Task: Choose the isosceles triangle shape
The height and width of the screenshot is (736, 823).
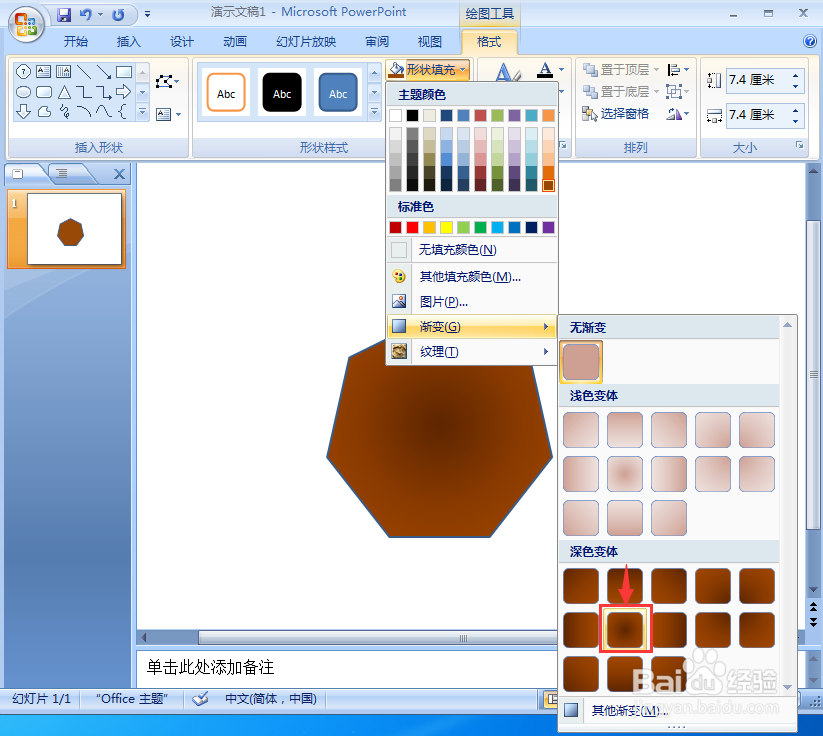Action: tap(64, 92)
